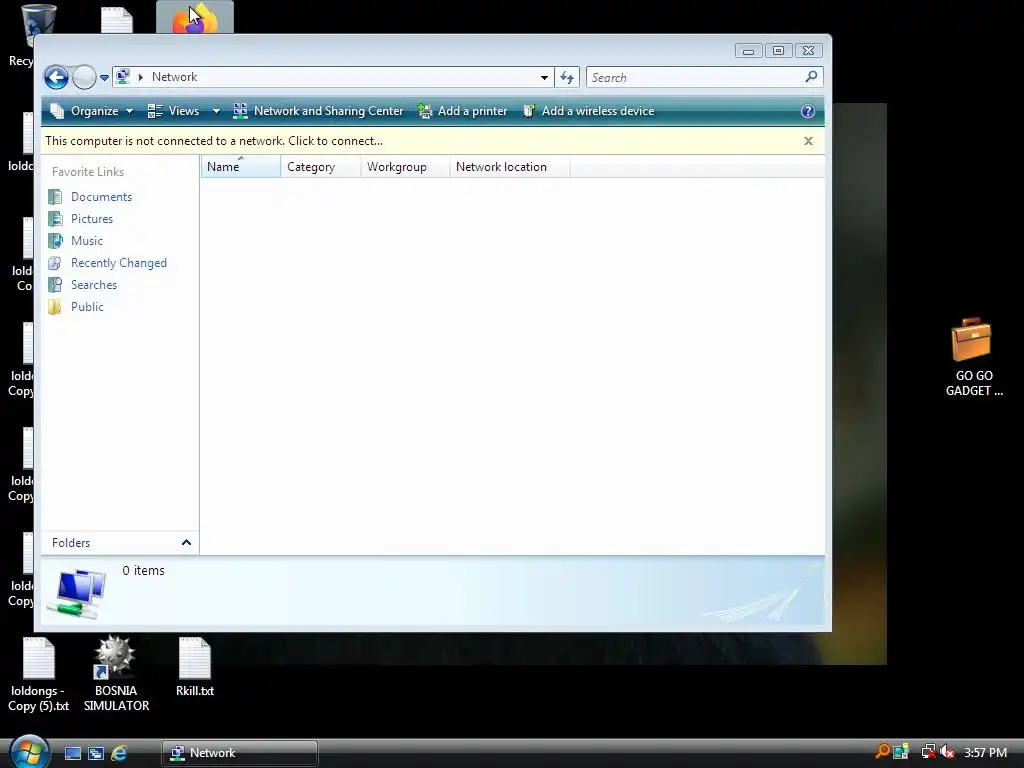Click the breadcrumb arrow before Network
This screenshot has height=768, width=1024.
(140, 77)
